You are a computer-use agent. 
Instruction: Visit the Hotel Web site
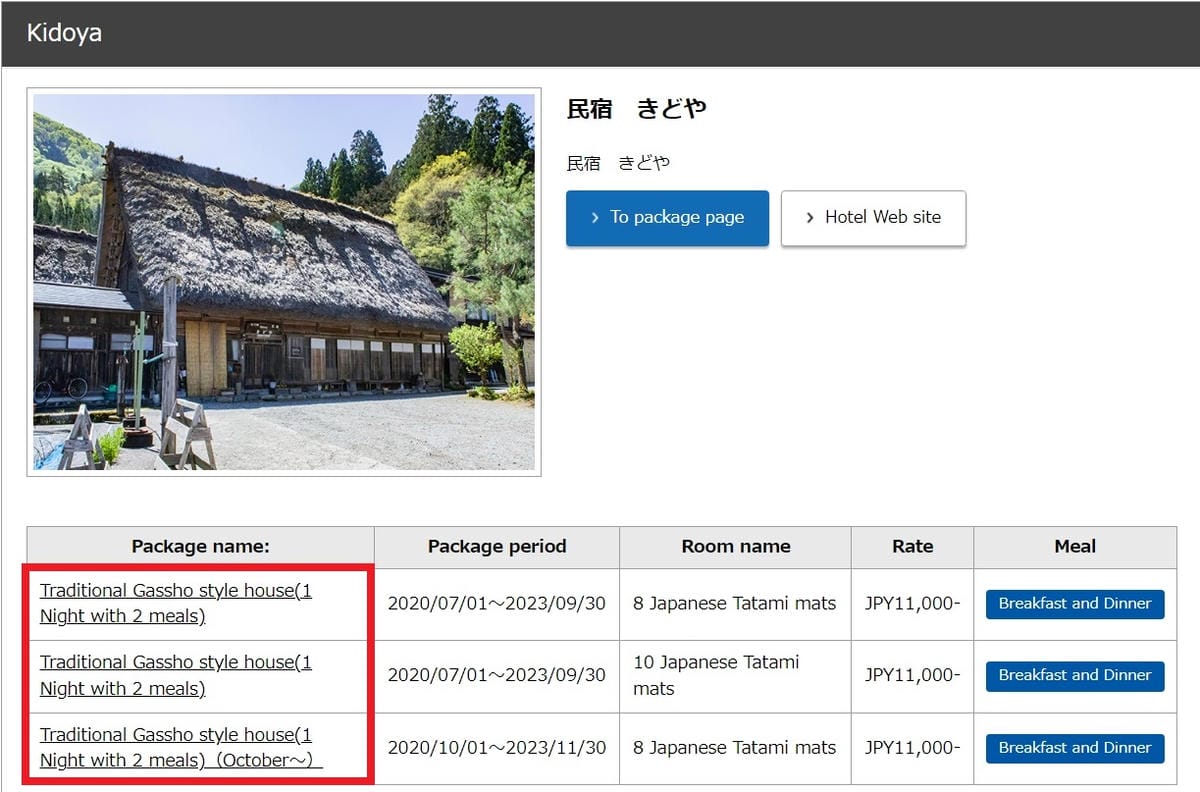pyautogui.click(x=873, y=218)
